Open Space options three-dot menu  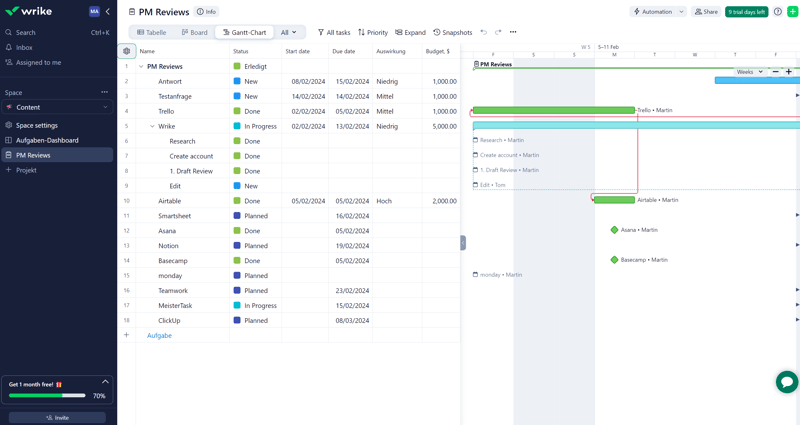105,92
